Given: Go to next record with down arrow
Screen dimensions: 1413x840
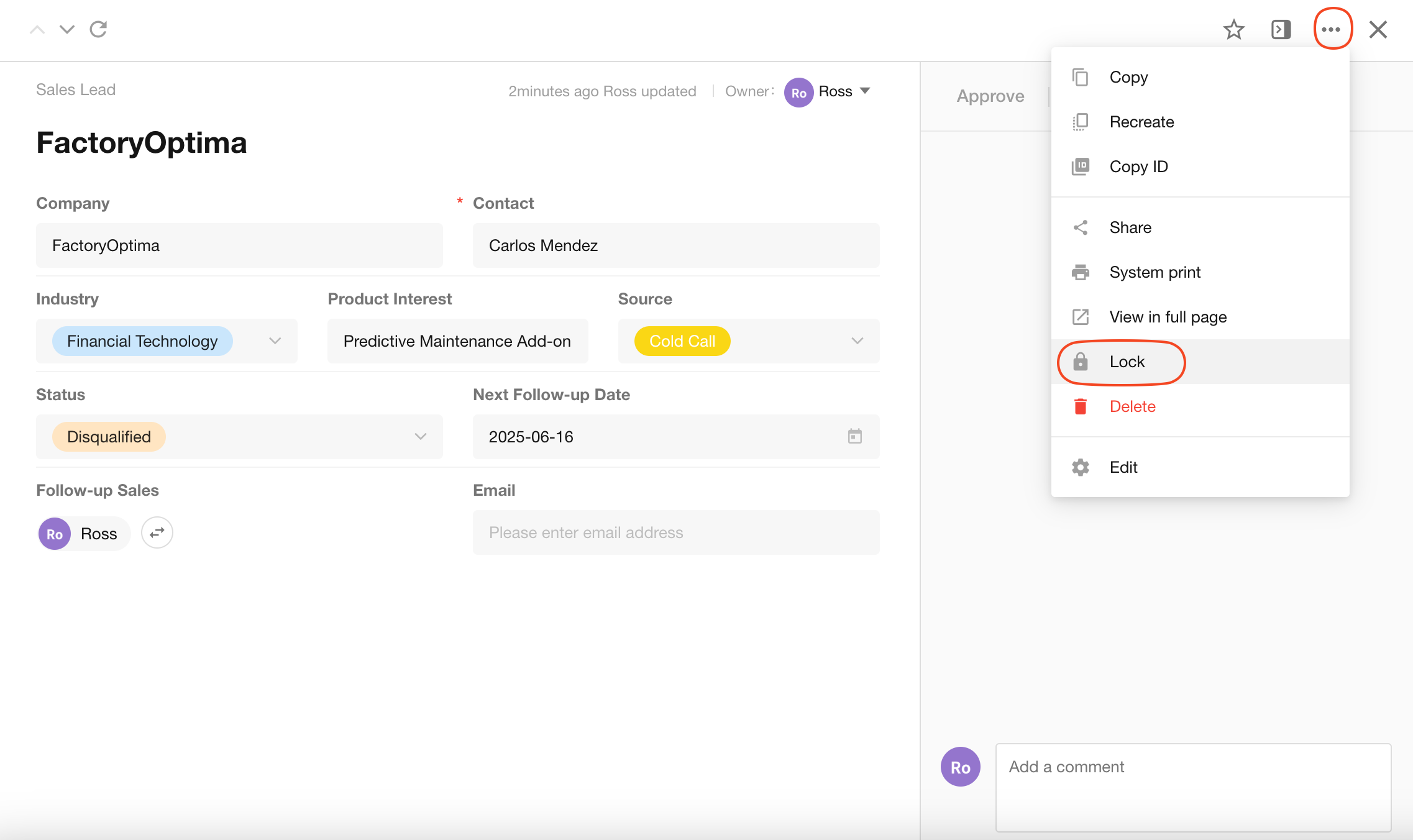Looking at the screenshot, I should coord(67,29).
